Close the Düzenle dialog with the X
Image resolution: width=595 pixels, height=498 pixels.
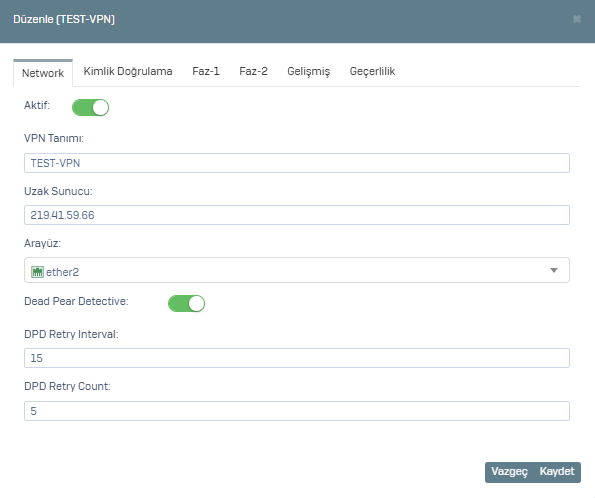576,19
